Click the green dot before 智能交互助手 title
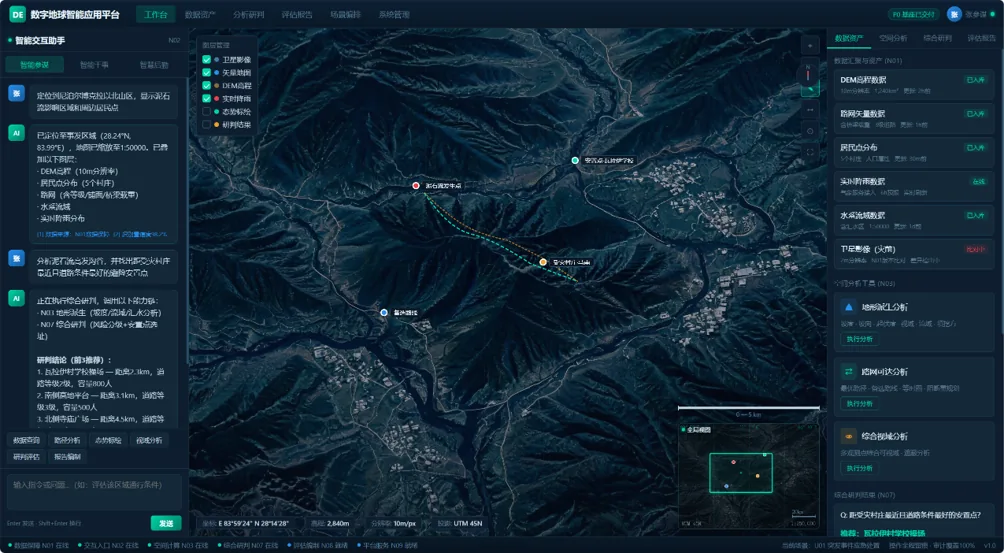The height and width of the screenshot is (553, 1004). (x=10, y=40)
